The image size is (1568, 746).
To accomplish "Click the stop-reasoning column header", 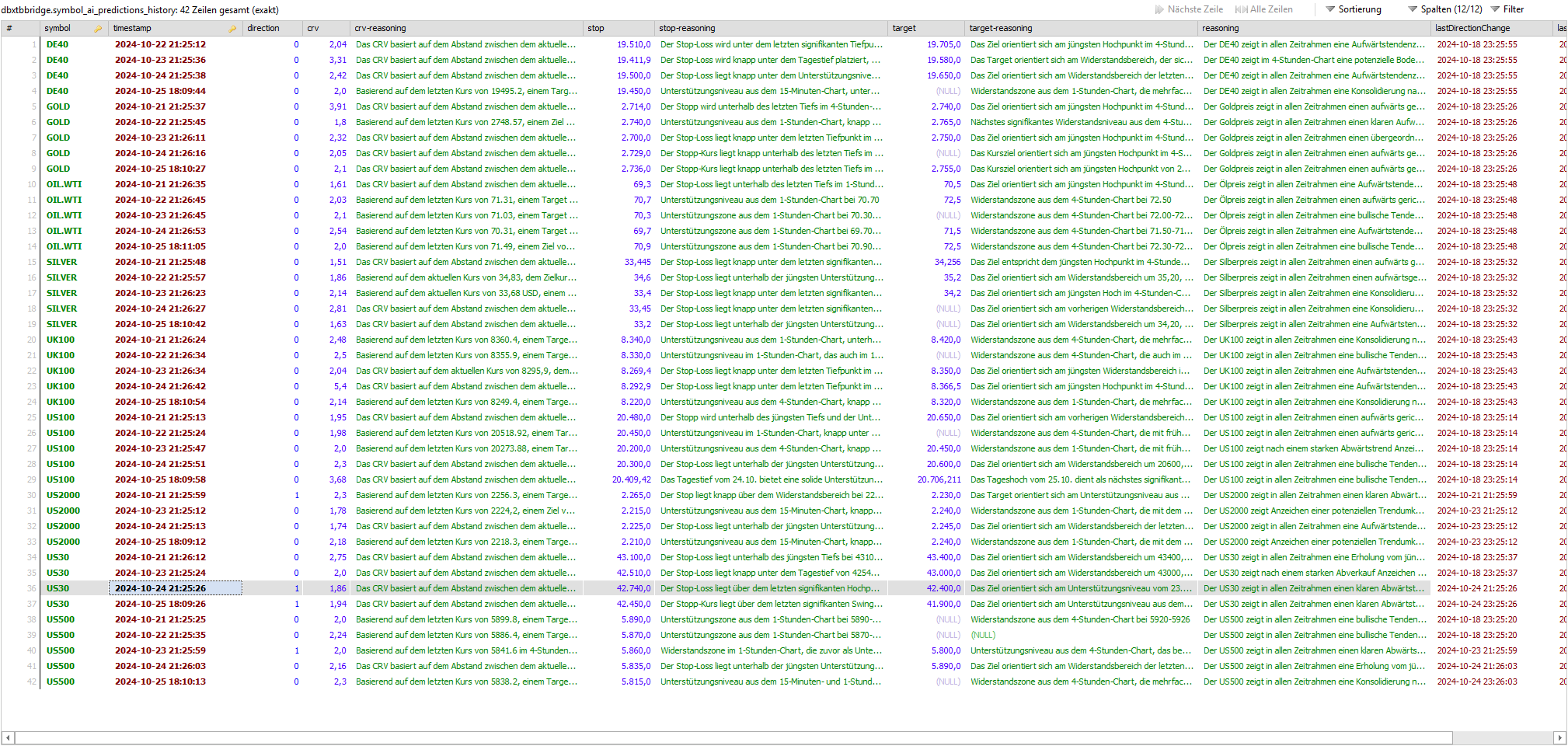I will pyautogui.click(x=771, y=28).
